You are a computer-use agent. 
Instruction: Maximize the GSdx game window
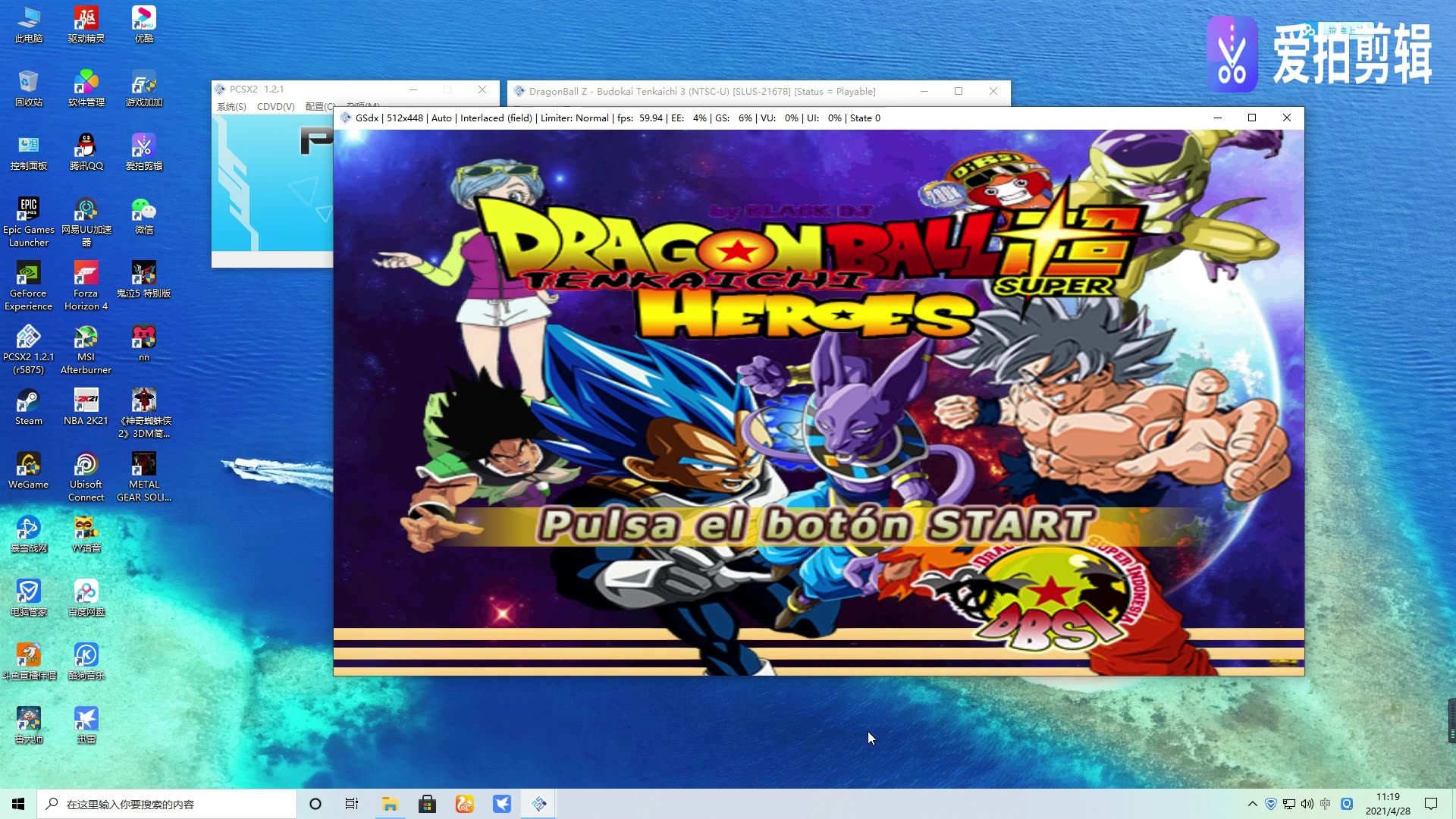[1252, 118]
